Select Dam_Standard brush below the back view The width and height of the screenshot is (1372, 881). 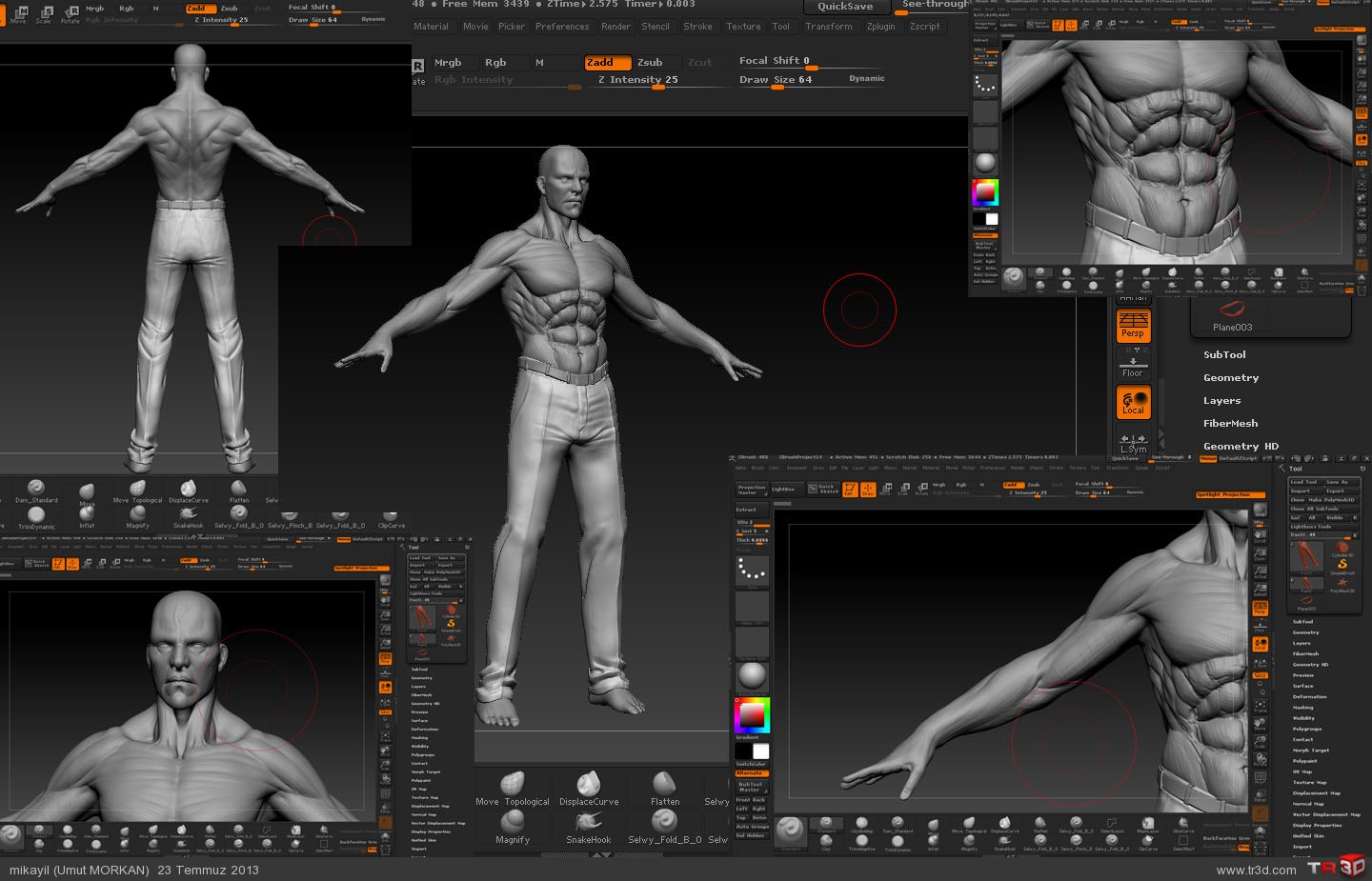[36, 491]
